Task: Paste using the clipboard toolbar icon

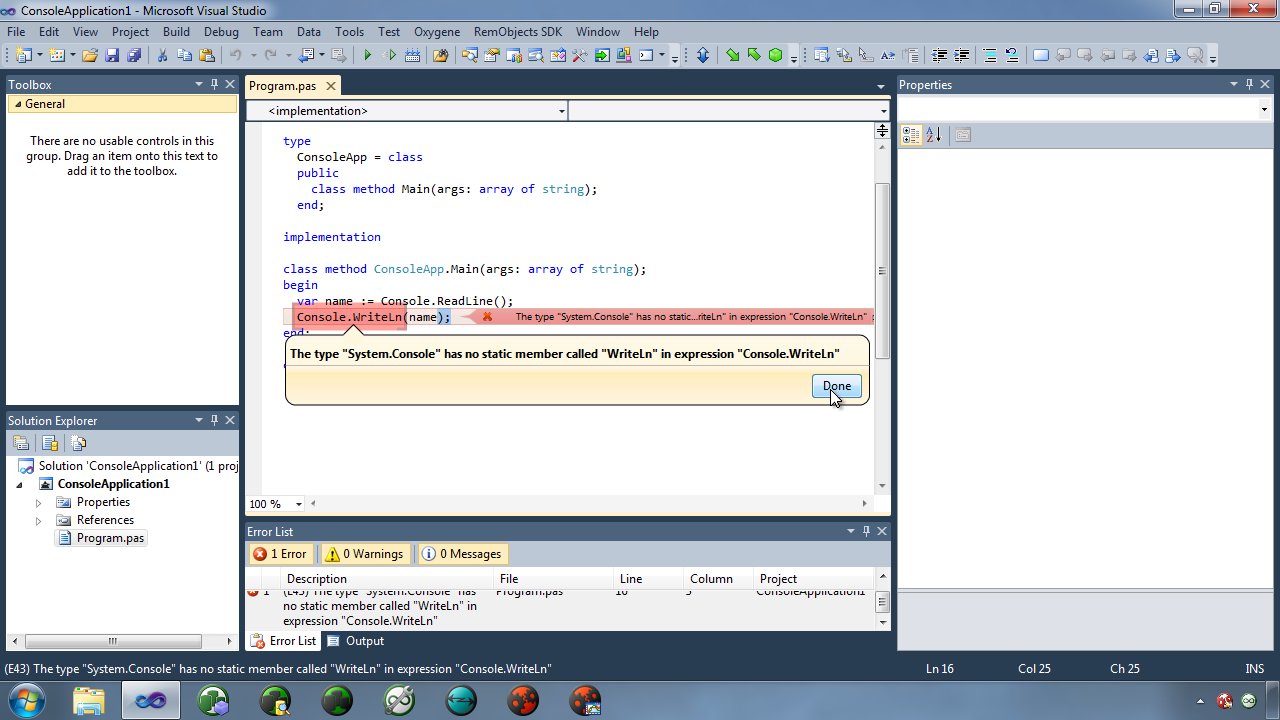Action: pyautogui.click(x=206, y=56)
